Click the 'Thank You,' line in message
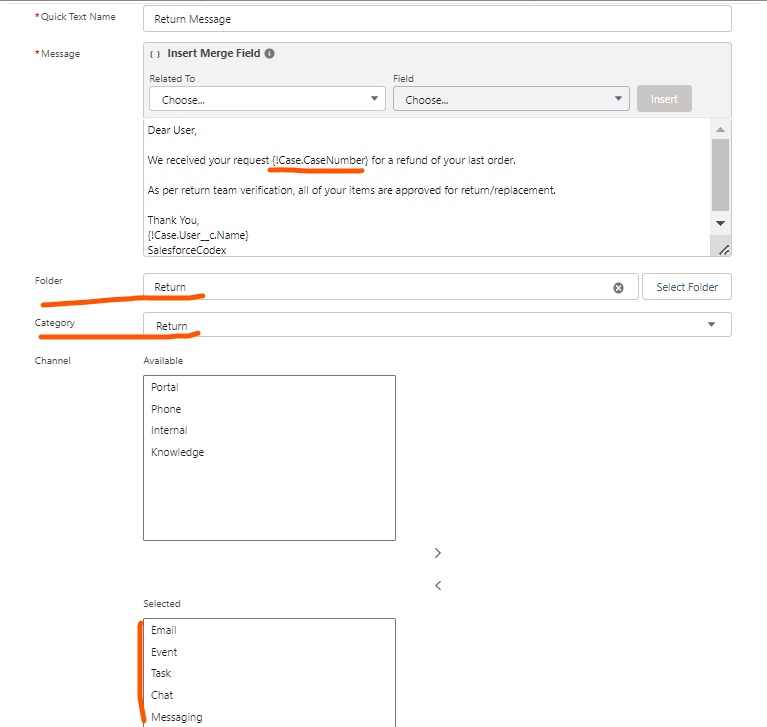Image resolution: width=767 pixels, height=727 pixels. (x=174, y=220)
